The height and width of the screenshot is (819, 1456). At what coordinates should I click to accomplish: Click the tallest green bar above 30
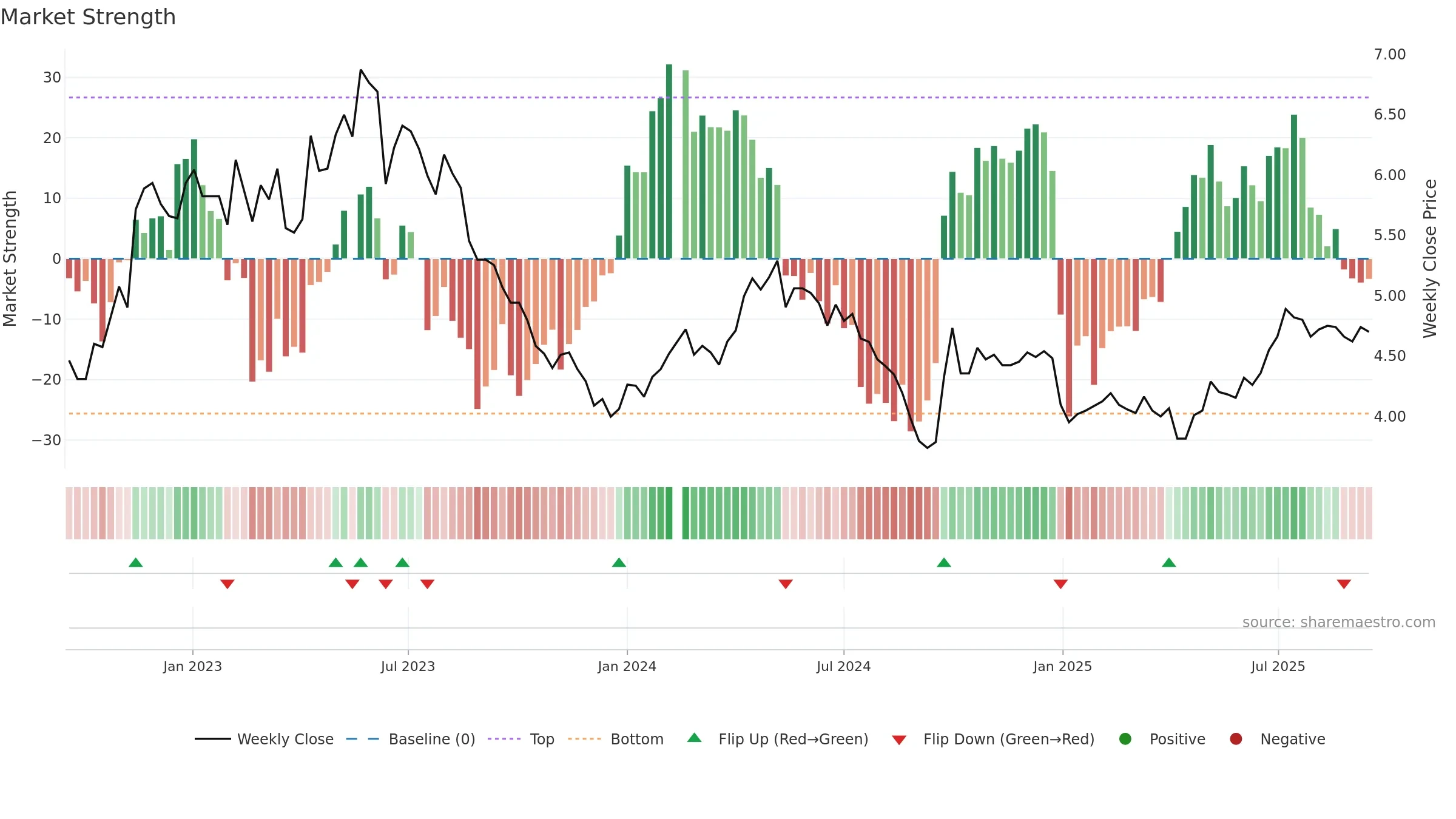click(x=669, y=161)
